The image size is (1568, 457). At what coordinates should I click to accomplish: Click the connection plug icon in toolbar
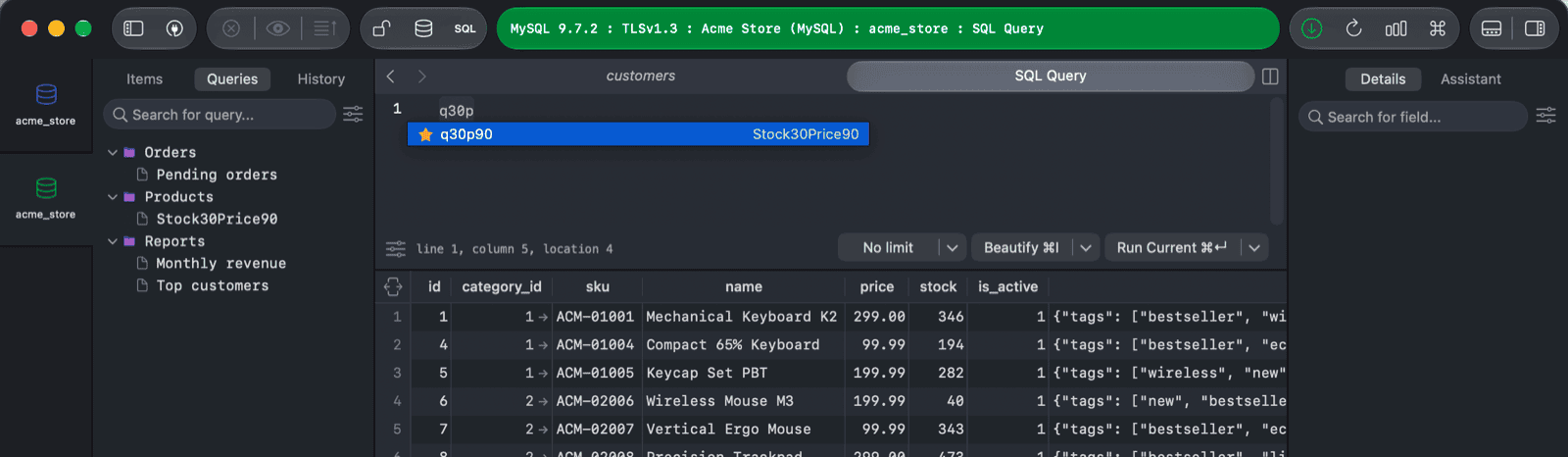point(174,28)
